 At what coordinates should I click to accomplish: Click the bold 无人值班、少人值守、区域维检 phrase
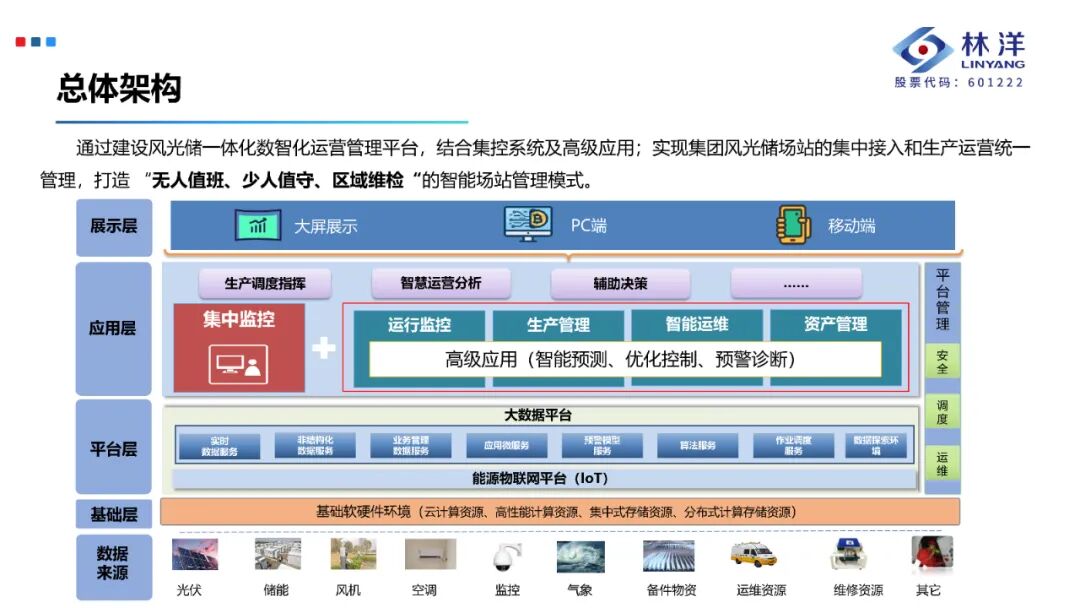pos(278,180)
